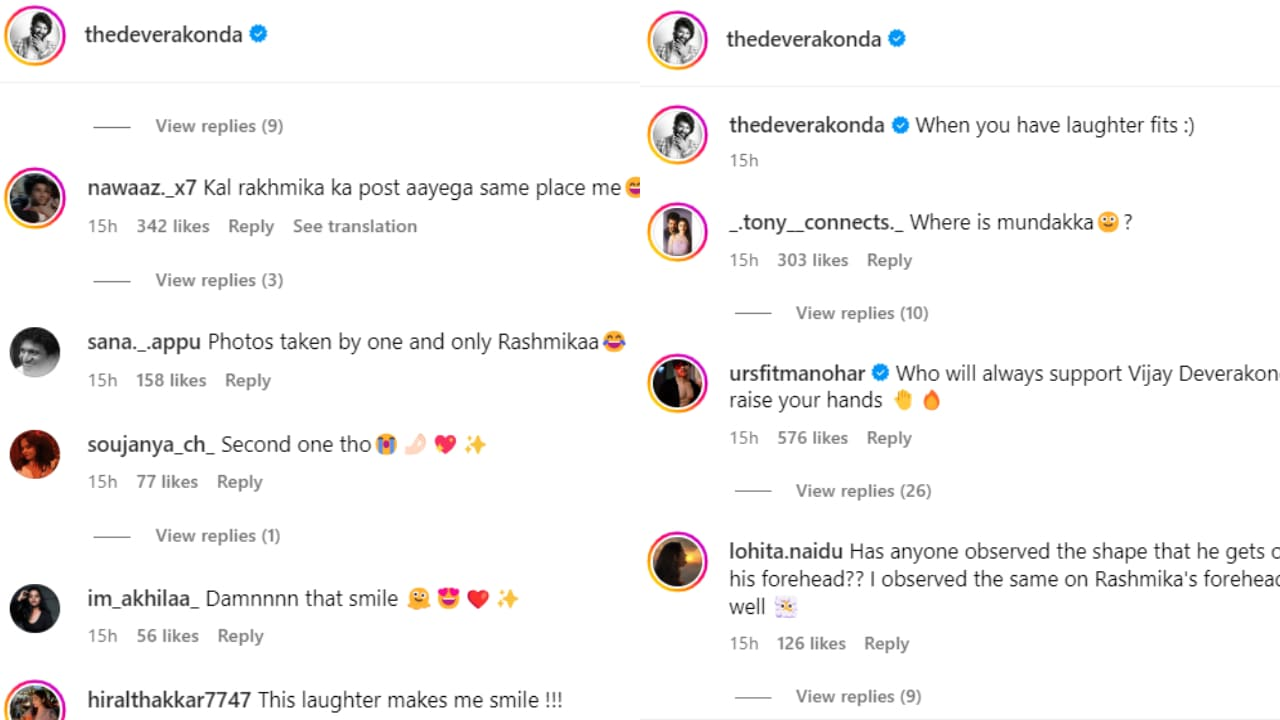Click lohita.naidu profile picture

point(677,562)
